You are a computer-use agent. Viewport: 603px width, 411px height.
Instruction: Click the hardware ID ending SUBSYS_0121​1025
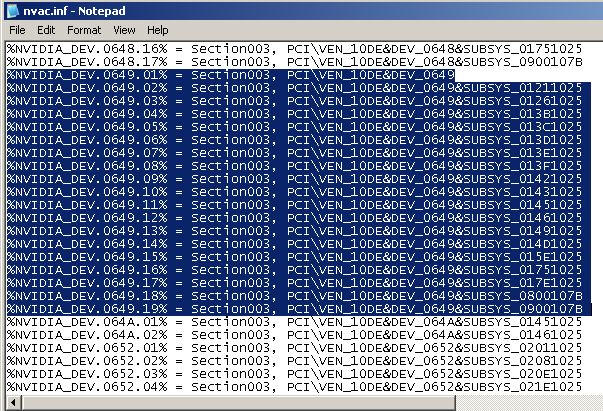pos(435,88)
